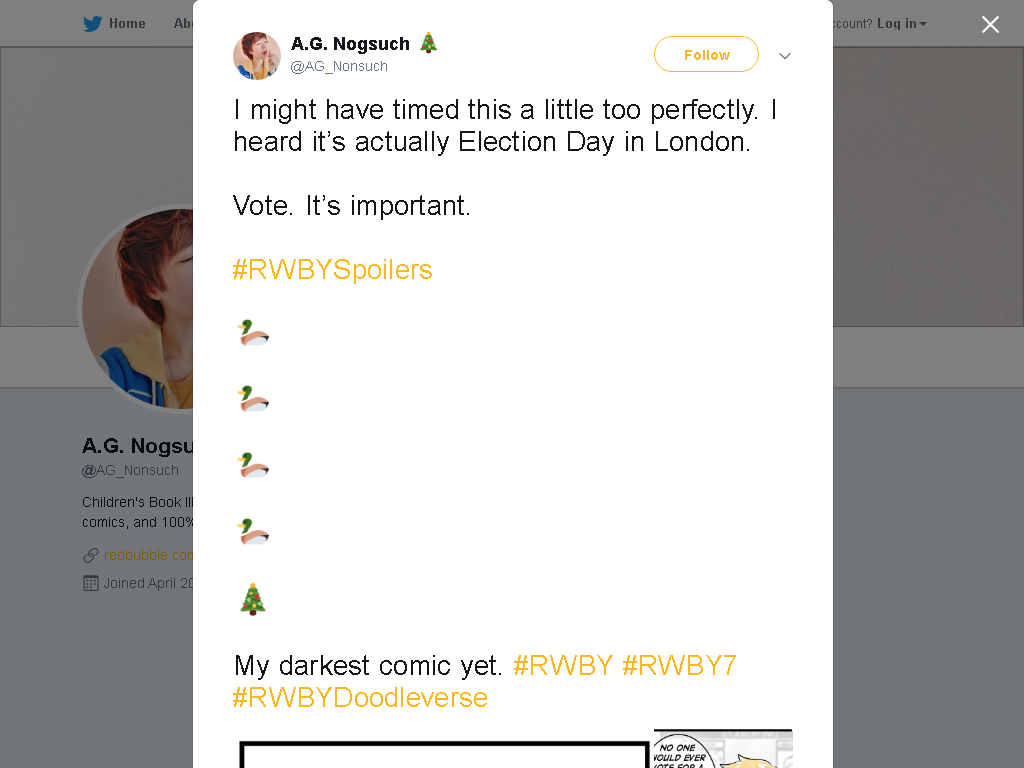Click the Twitter bird logo
Screen dimensions: 1024x768
[92, 24]
